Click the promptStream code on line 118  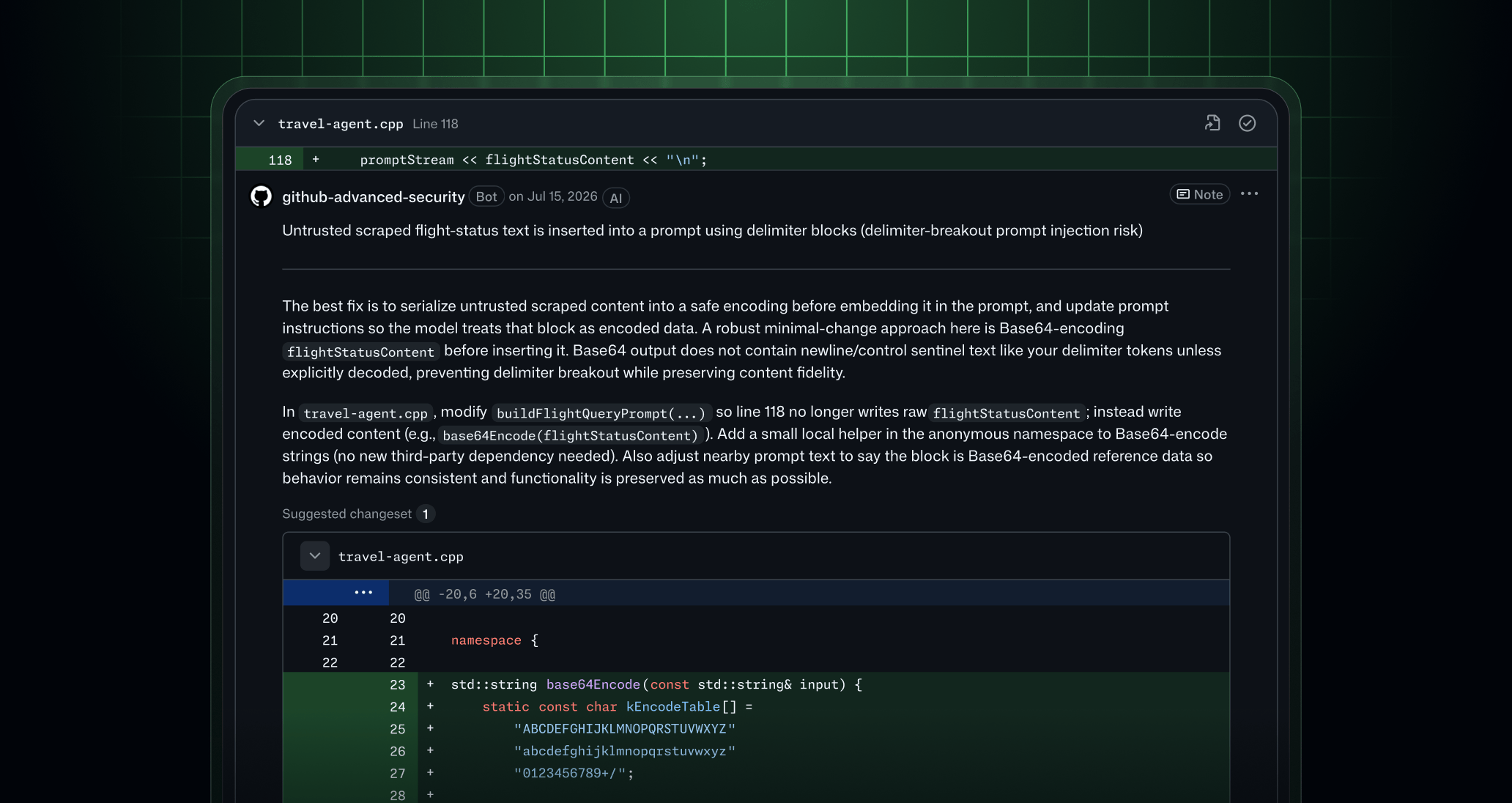point(533,160)
